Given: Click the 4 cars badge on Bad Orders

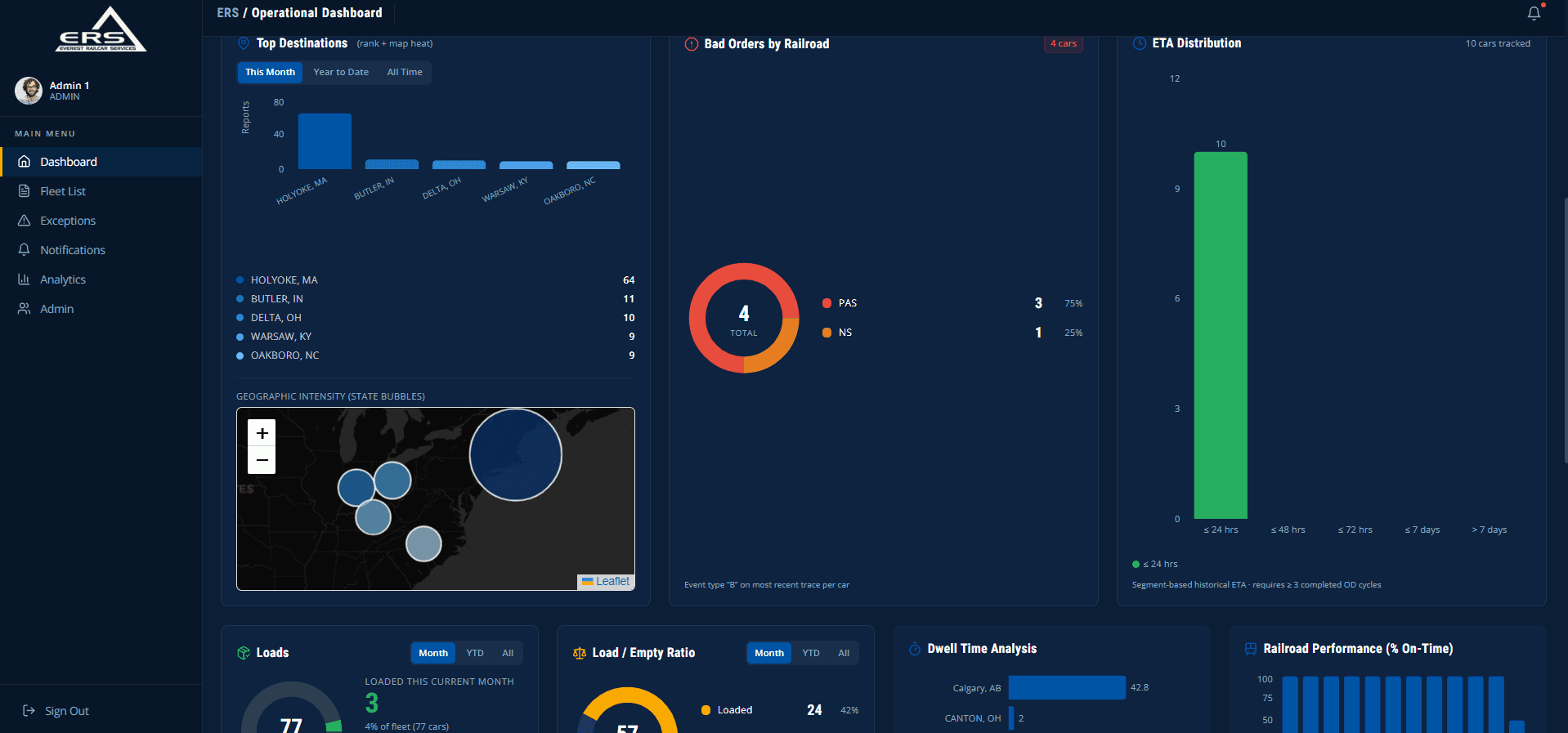Looking at the screenshot, I should (1064, 43).
